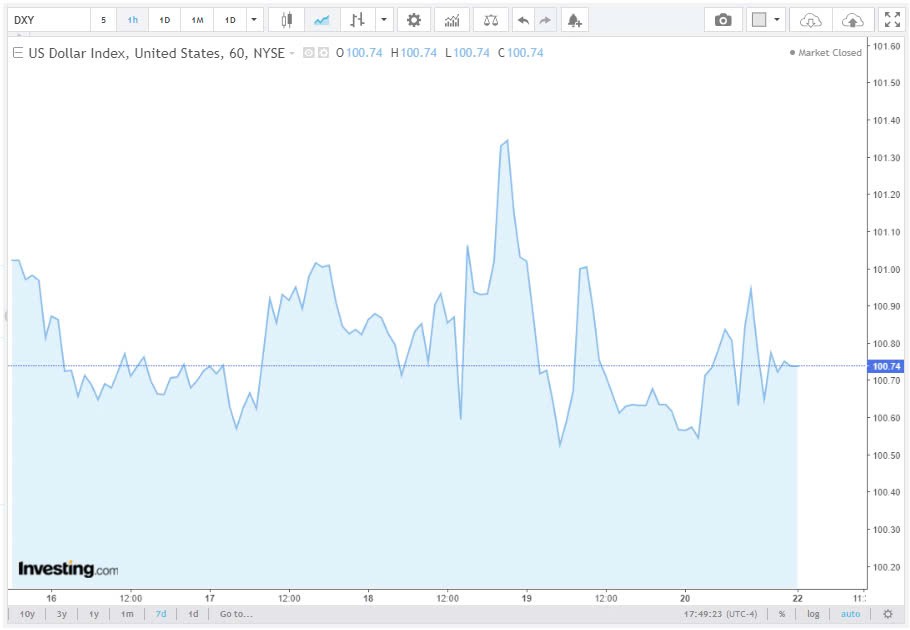Select the candlestick chart style icon
The width and height of the screenshot is (910, 630).
point(287,20)
